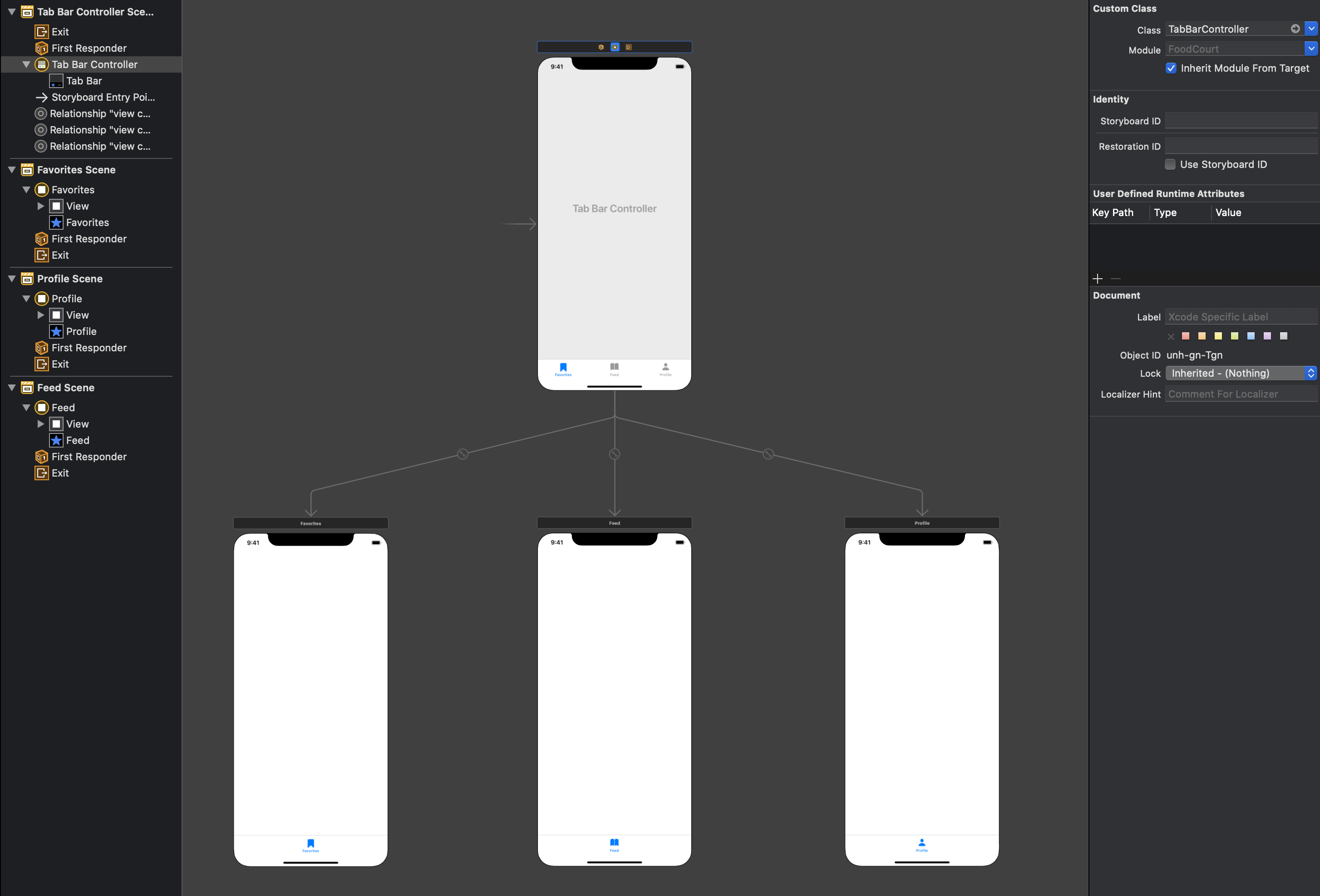
Task: Choose red label color swatch
Action: point(1185,336)
